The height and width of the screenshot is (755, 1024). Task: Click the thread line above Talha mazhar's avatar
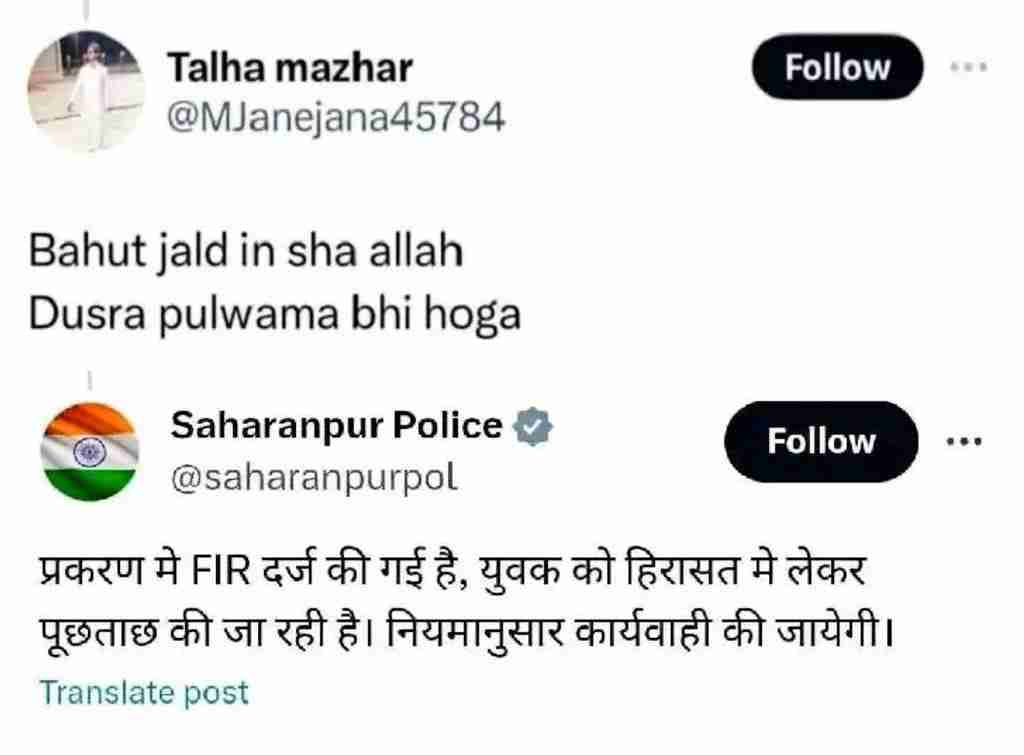click(88, 10)
